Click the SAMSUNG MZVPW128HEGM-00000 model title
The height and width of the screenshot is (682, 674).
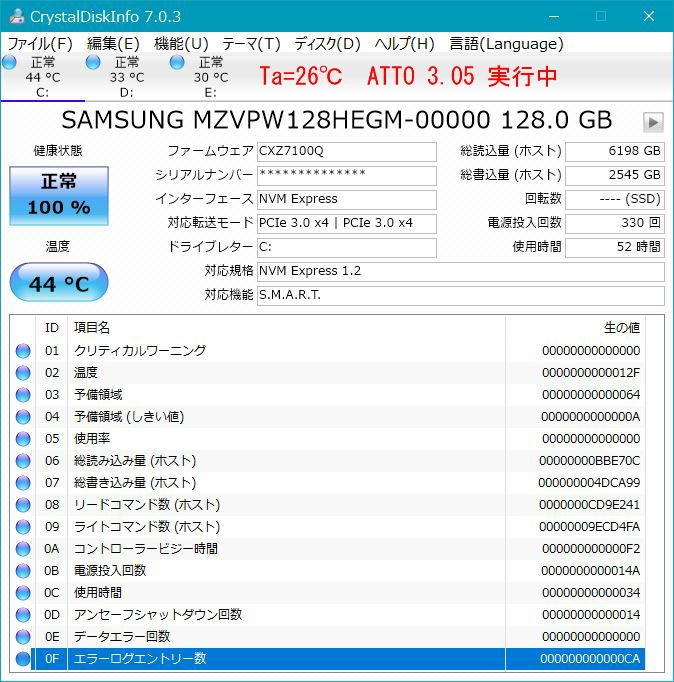point(337,120)
